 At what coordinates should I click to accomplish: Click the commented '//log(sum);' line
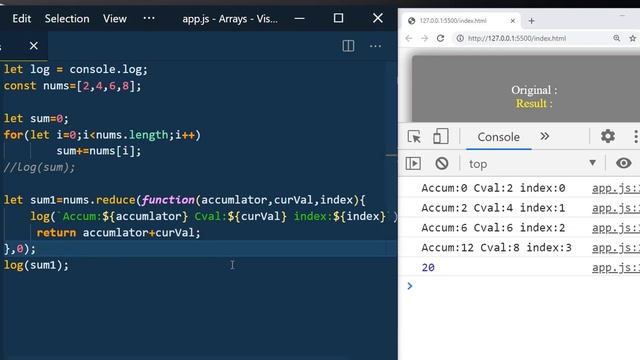pyautogui.click(x=39, y=167)
